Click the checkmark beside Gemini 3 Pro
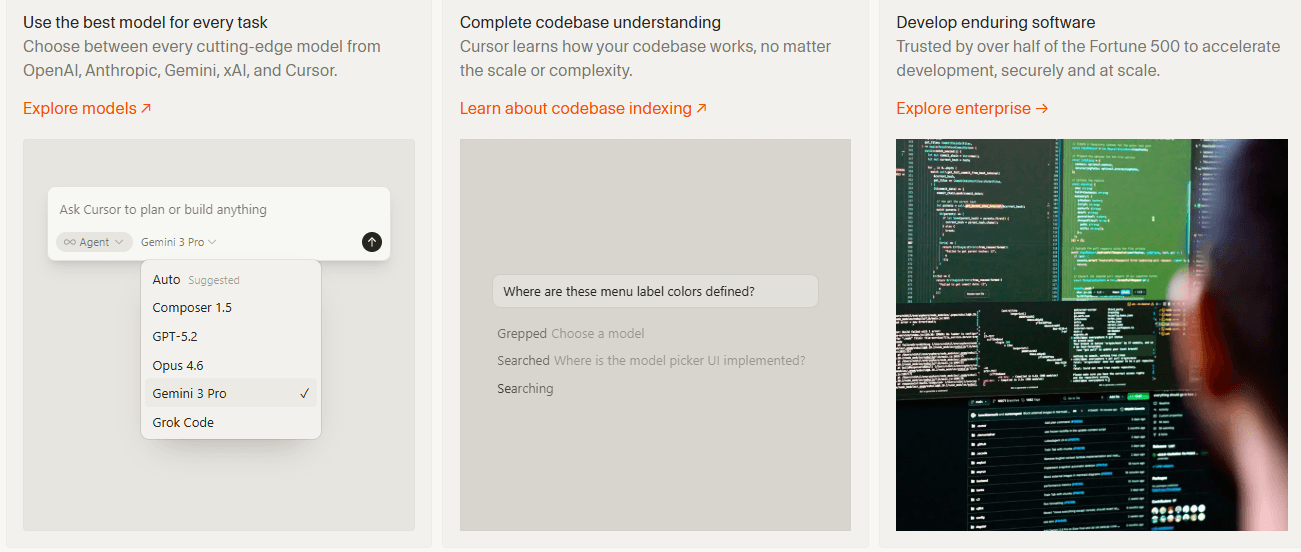 coord(304,394)
